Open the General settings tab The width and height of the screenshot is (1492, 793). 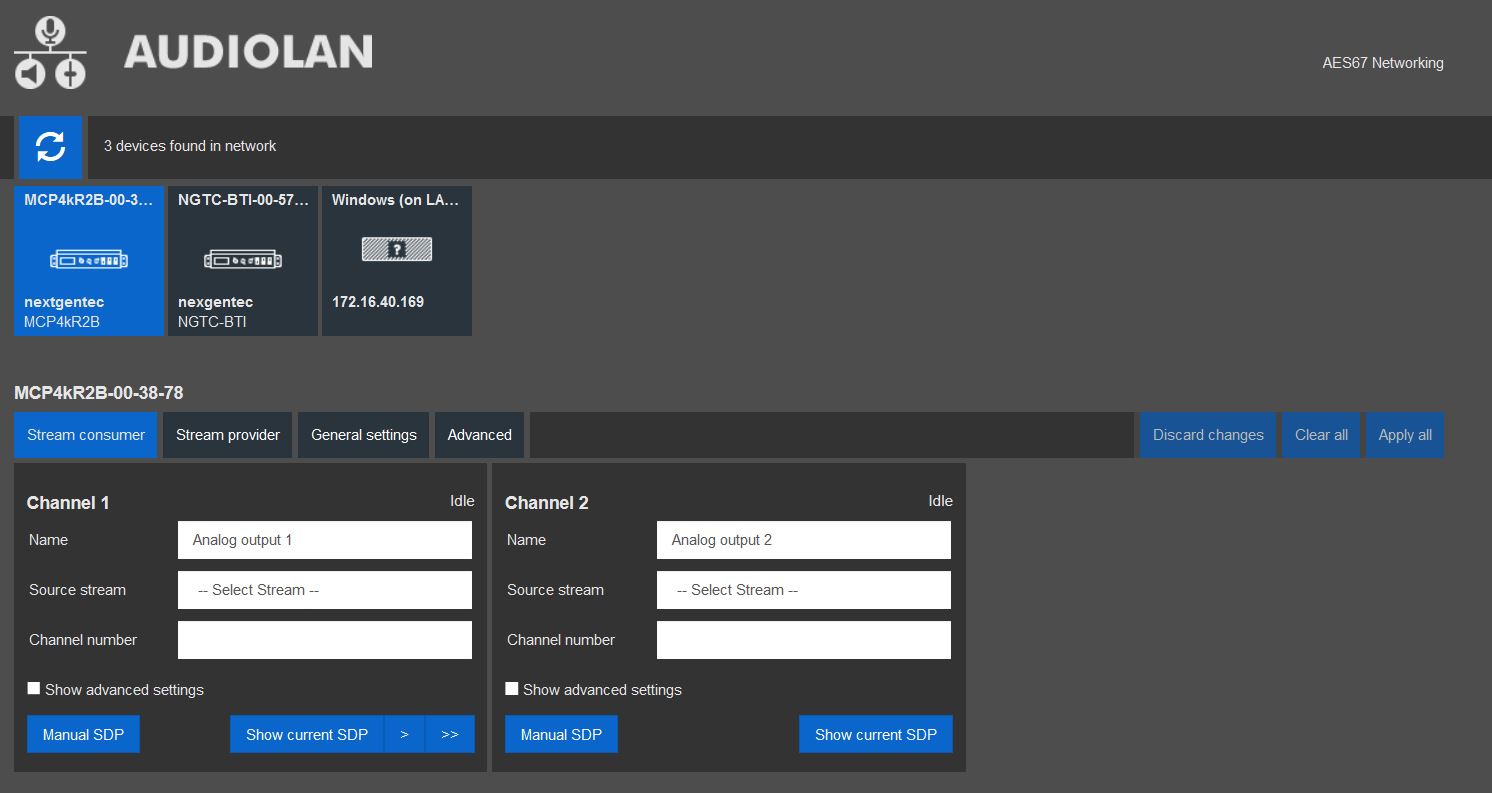[364, 435]
